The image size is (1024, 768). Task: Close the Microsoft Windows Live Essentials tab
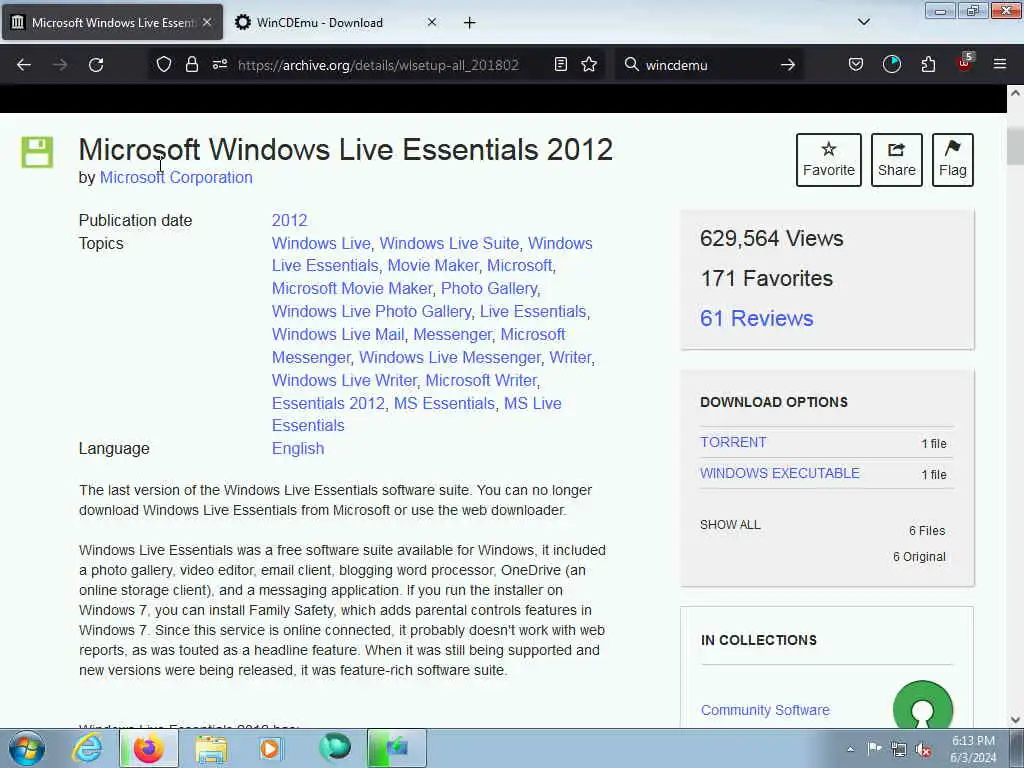coord(207,22)
